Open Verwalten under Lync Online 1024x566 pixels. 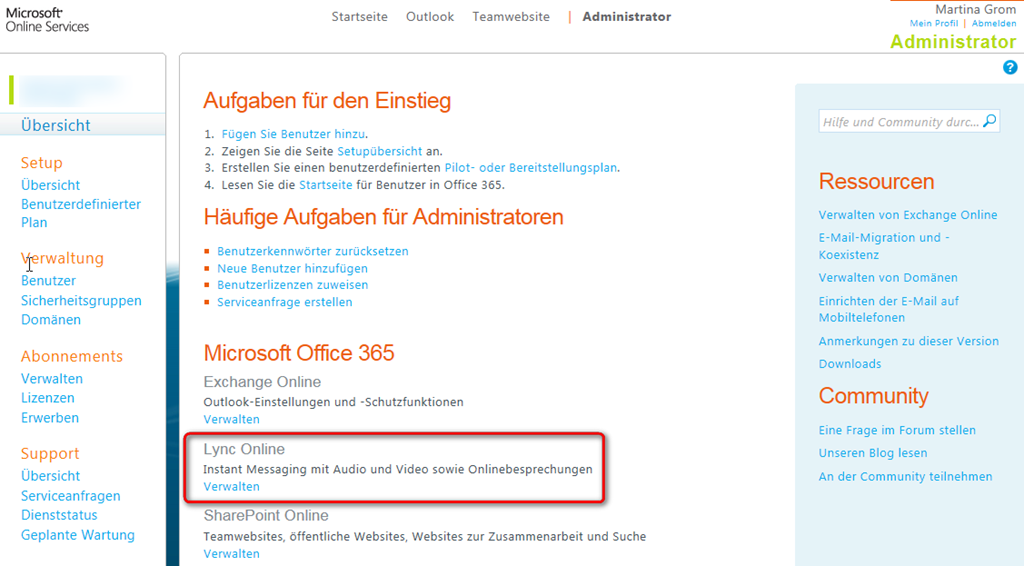231,487
